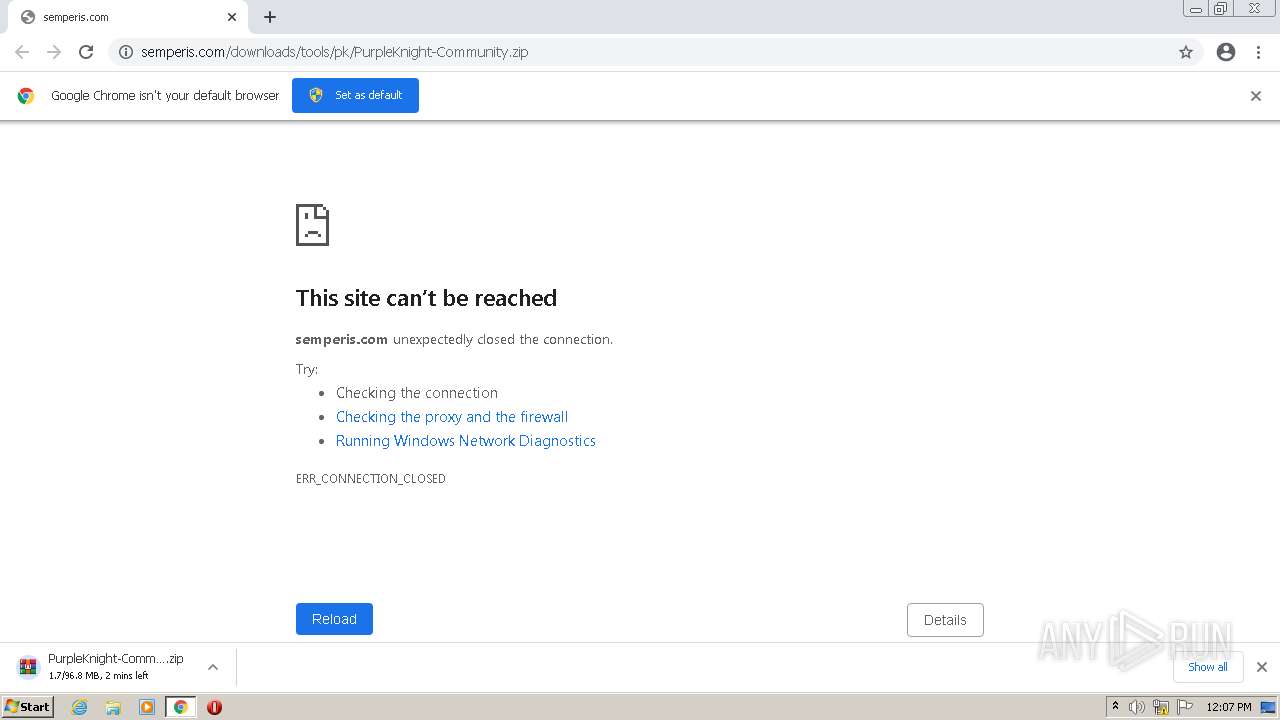
Task: Click Show desktop button on the taskbar
Action: point(1268,707)
